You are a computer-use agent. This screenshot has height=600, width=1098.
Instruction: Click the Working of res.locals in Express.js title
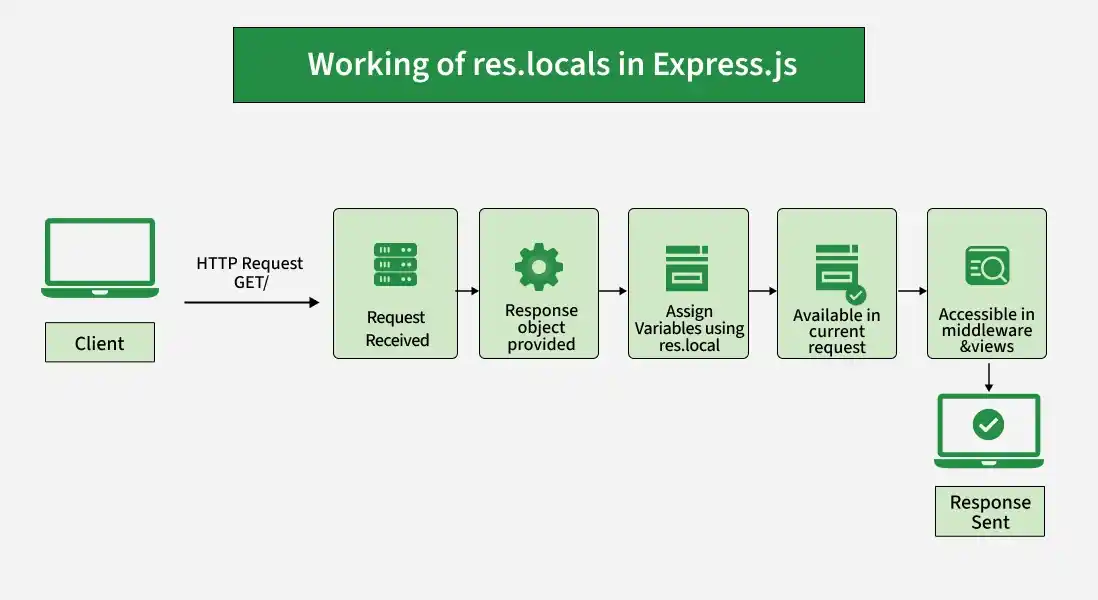(552, 64)
